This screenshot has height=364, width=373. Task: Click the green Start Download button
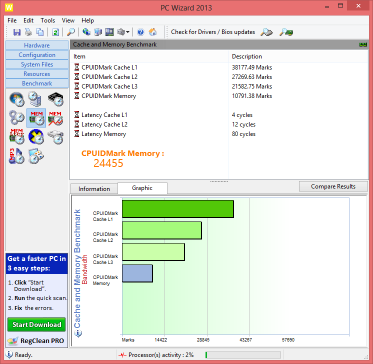pyautogui.click(x=37, y=325)
